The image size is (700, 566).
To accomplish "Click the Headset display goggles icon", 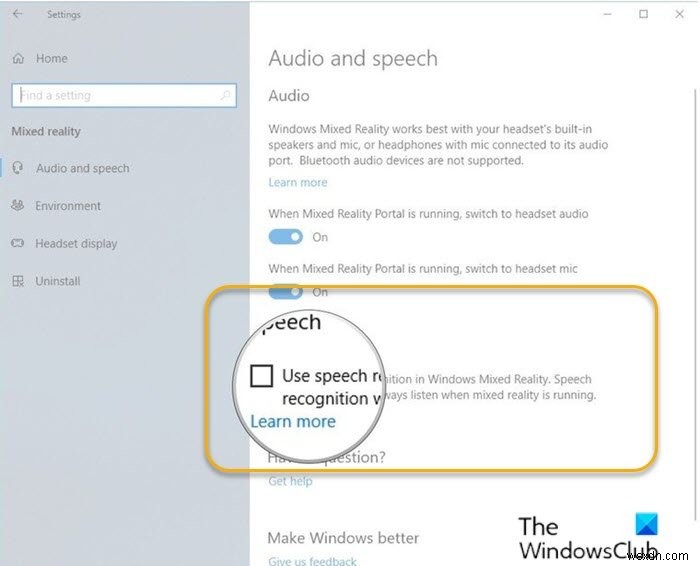I will pos(17,243).
